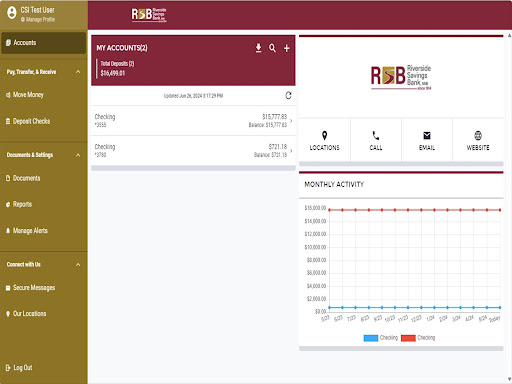Screen dimensions: 512x384
Task: Open account search magnifier icon
Action: (x=272, y=48)
